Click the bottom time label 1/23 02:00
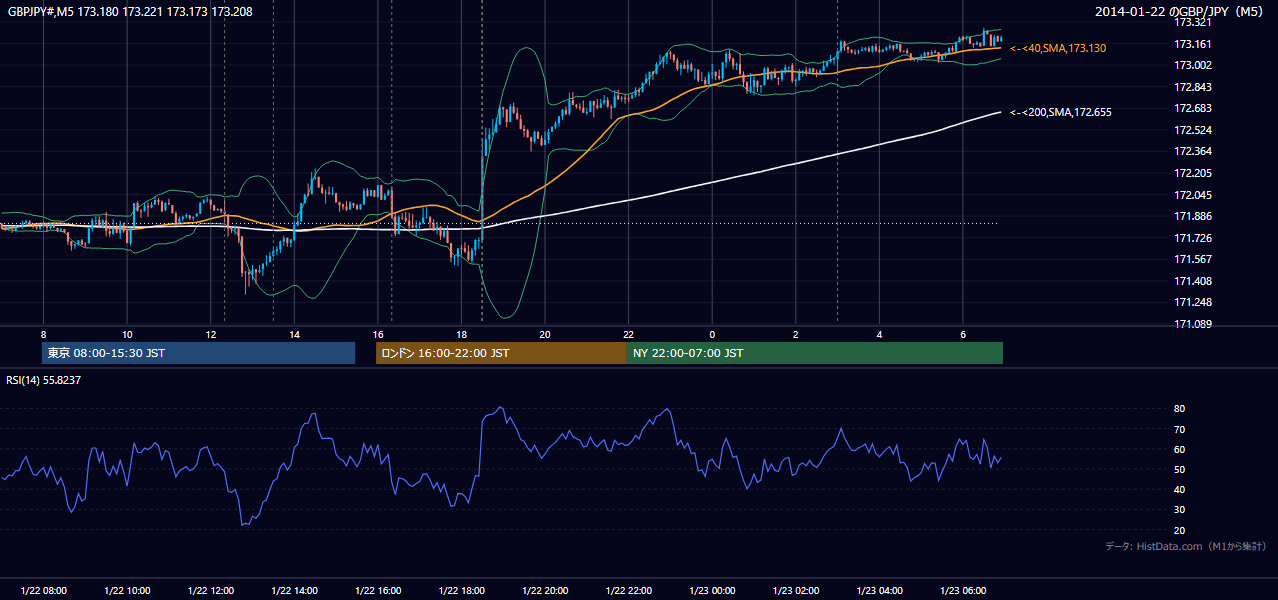The image size is (1278, 600). coord(795,591)
